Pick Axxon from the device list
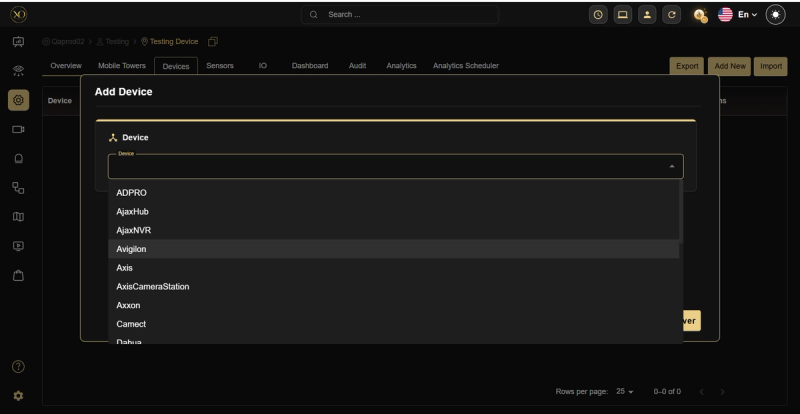Screen dimensions: 800x414 (x=393, y=305)
